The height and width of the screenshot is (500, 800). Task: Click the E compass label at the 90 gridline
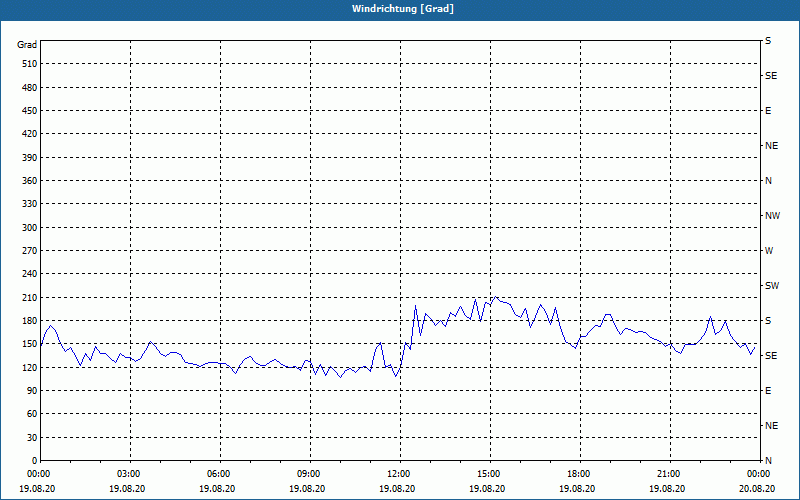point(768,390)
